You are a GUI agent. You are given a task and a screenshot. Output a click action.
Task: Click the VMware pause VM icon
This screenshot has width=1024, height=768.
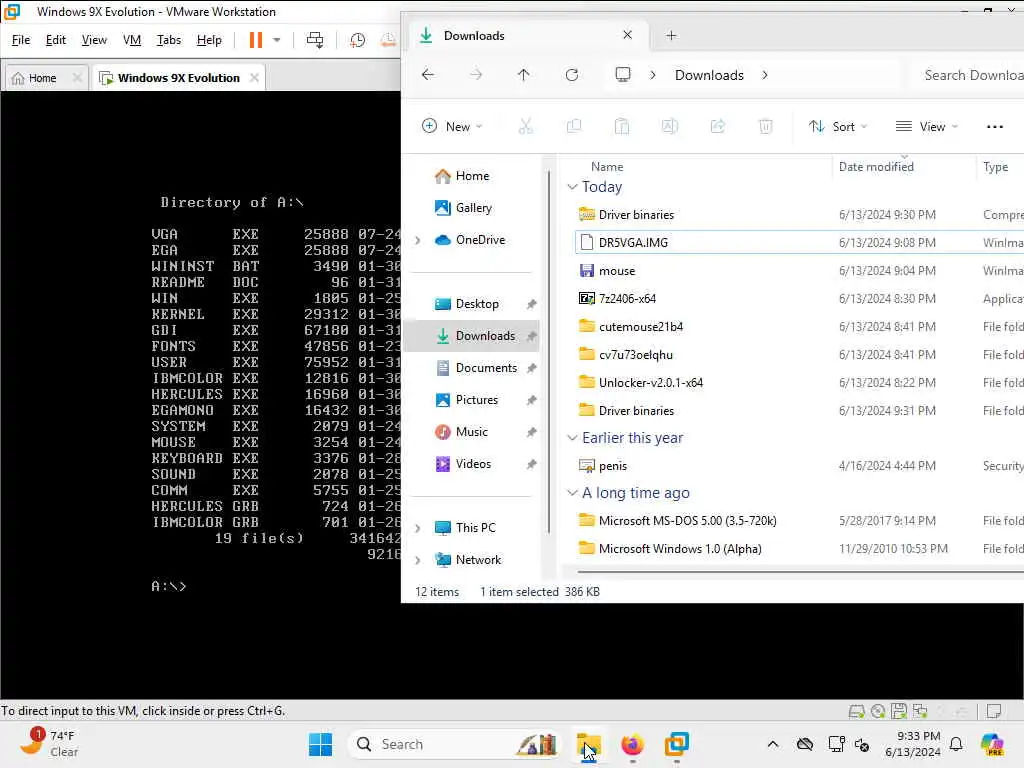point(255,40)
